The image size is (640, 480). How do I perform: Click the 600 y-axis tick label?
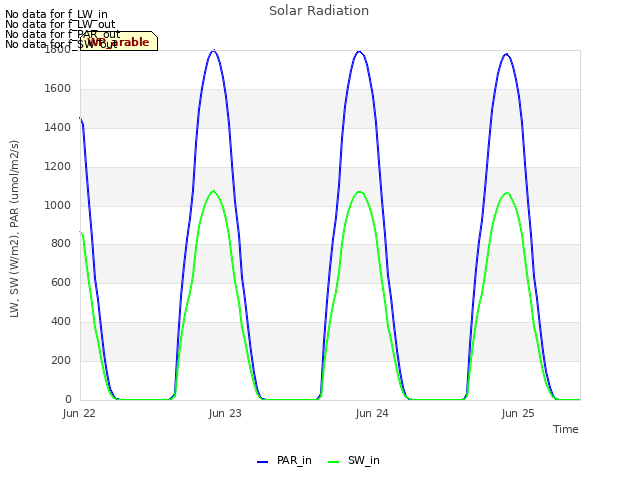point(61,282)
